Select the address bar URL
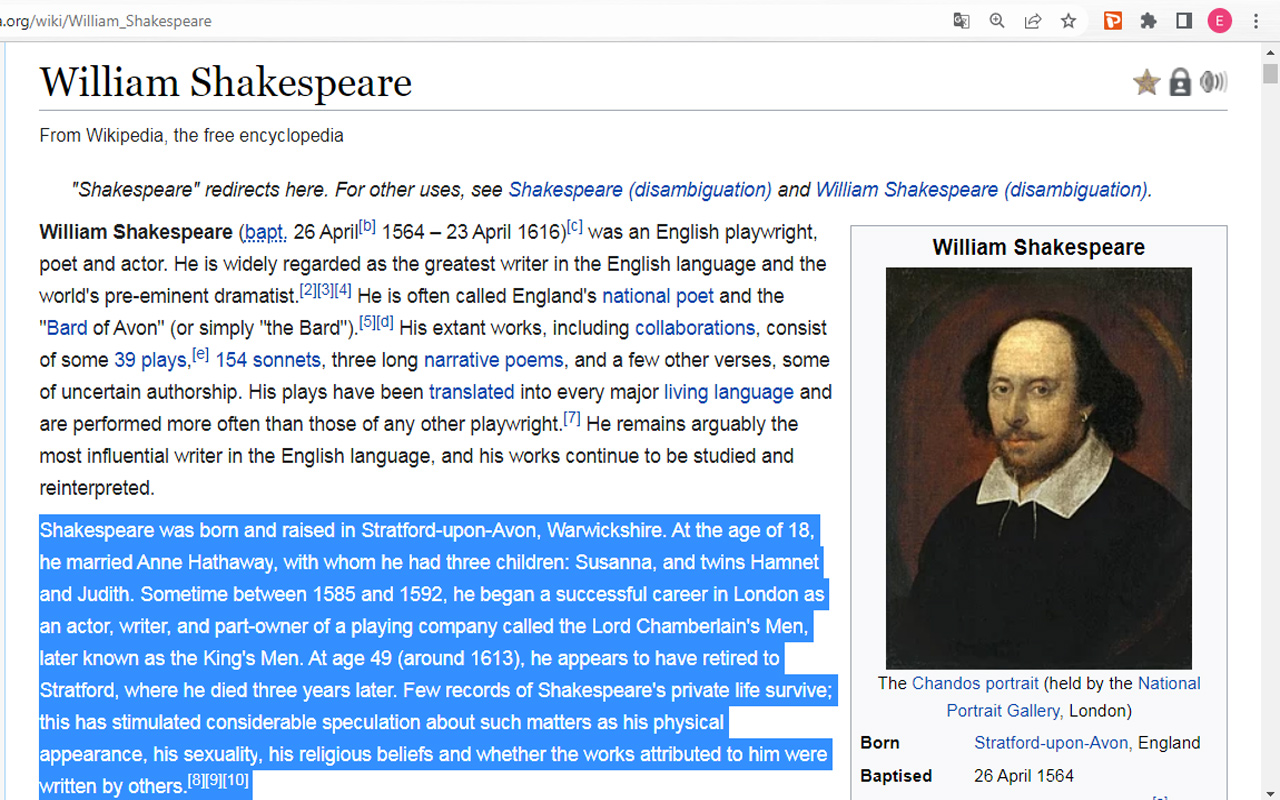Screen dimensions: 1280x800 tap(110, 20)
